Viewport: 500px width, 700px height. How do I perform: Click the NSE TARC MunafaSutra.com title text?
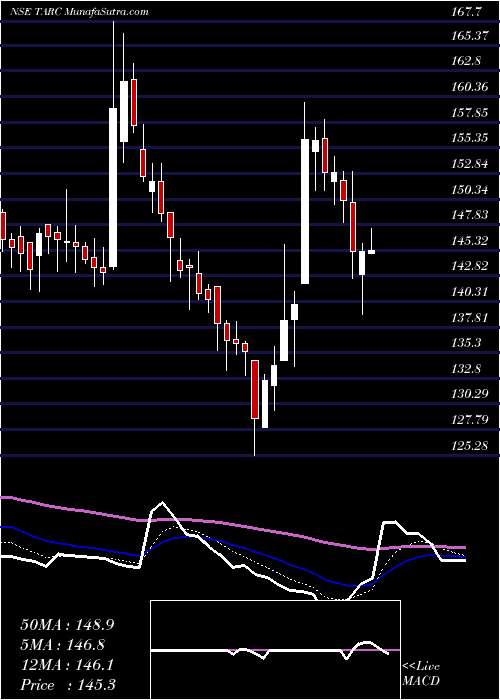pyautogui.click(x=79, y=12)
